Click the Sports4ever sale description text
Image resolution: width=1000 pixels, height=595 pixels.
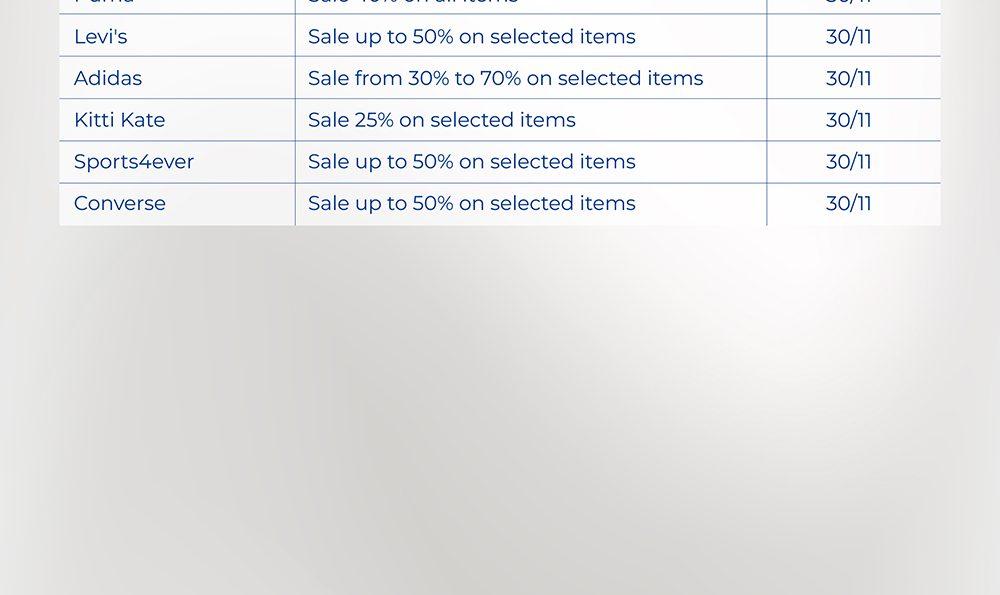pos(471,162)
